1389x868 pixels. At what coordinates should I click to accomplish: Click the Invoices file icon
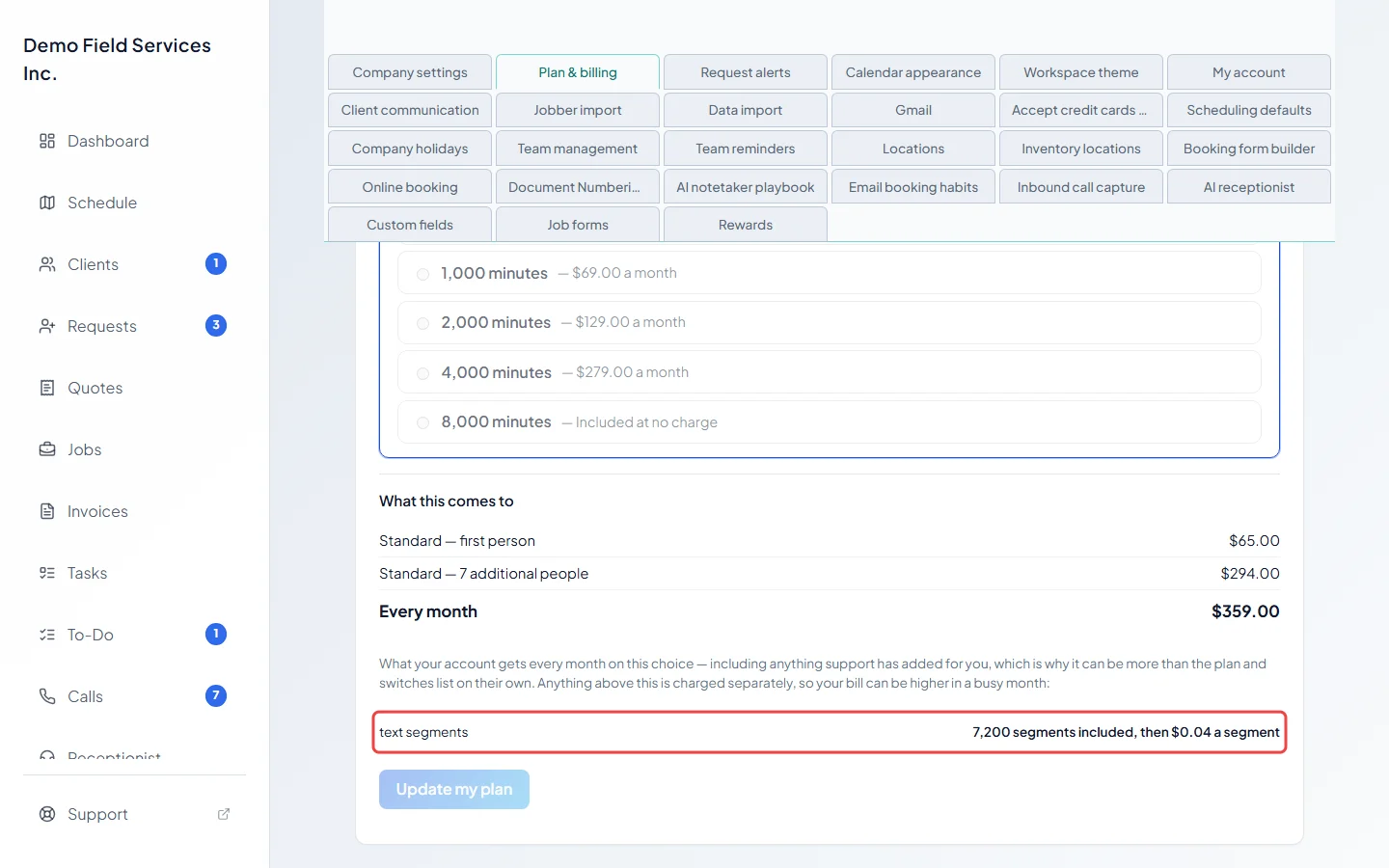pyautogui.click(x=47, y=511)
